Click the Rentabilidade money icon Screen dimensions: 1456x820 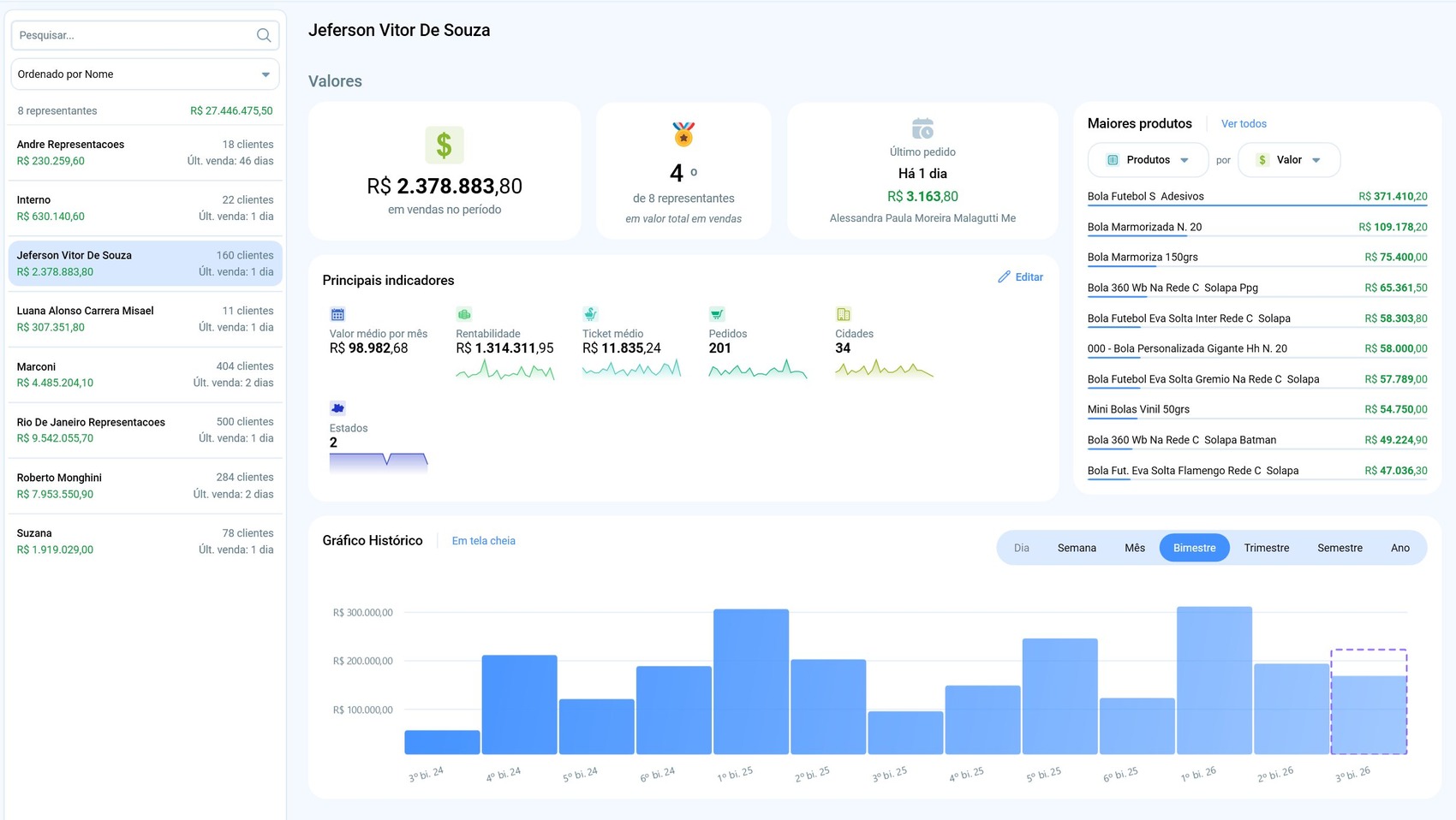point(464,314)
